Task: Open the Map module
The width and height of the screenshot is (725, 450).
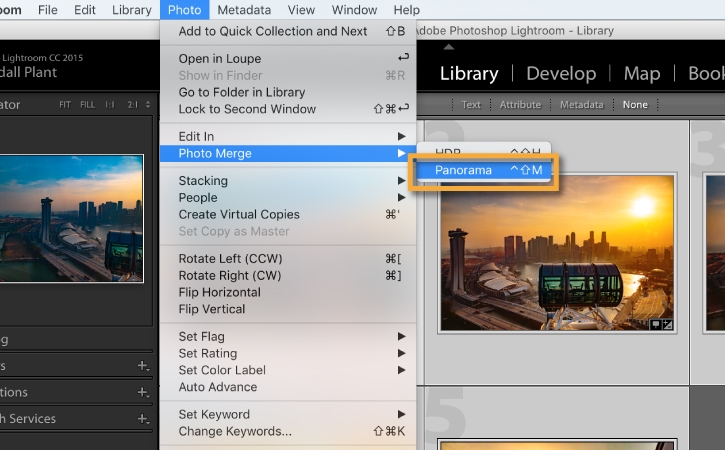Action: [642, 74]
